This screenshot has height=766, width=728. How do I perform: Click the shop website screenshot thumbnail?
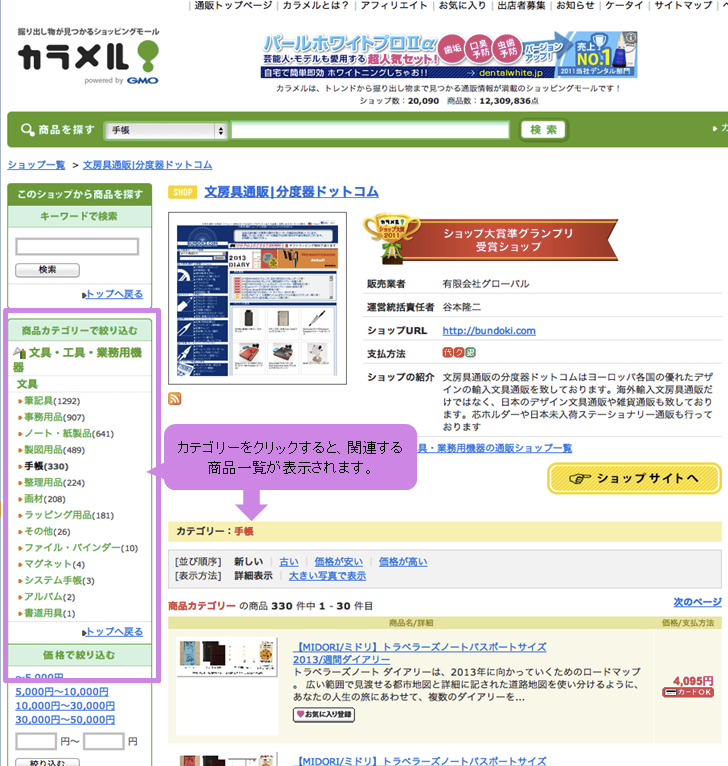click(x=257, y=298)
